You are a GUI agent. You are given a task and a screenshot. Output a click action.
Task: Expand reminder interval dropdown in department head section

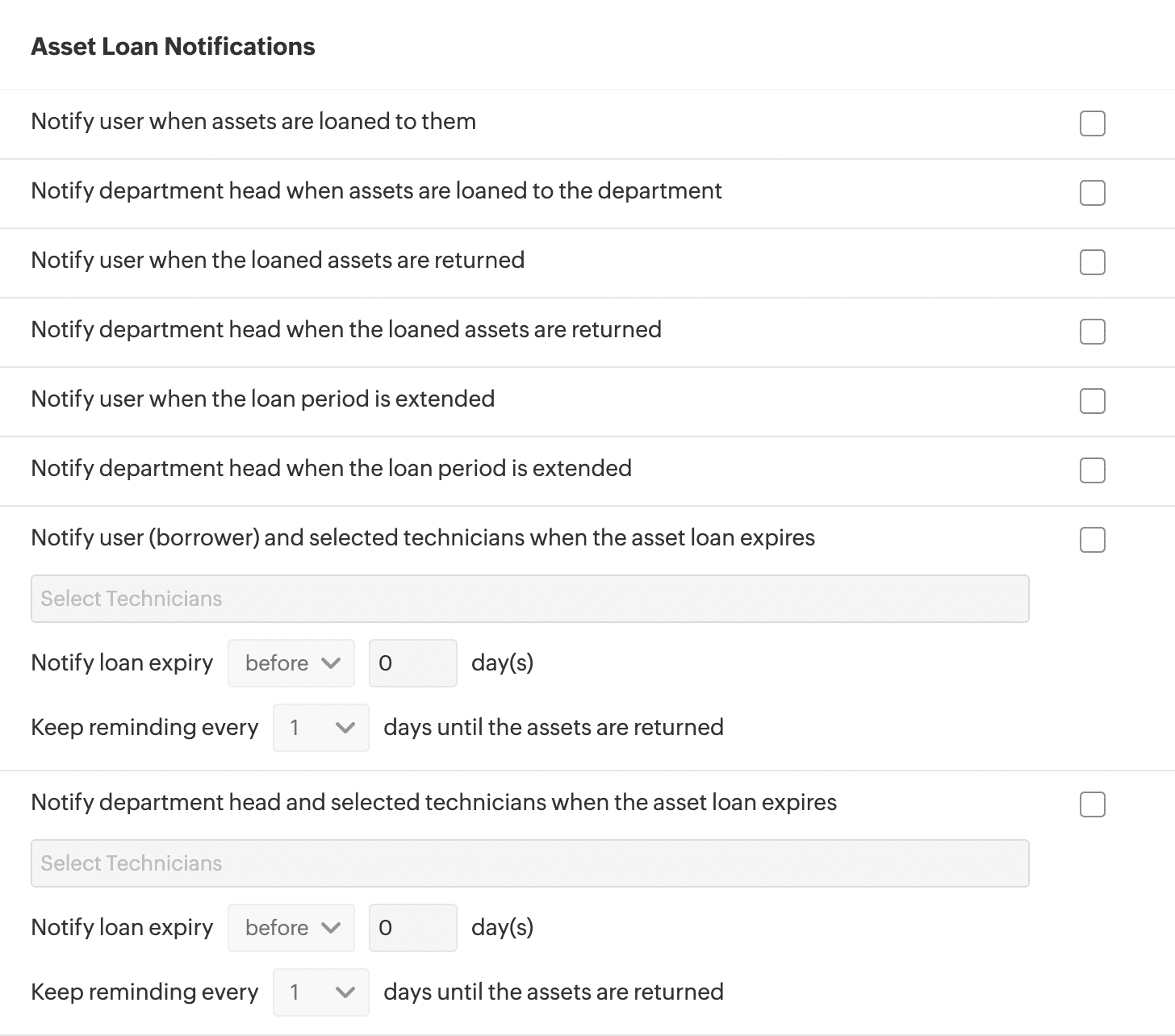pyautogui.click(x=321, y=992)
